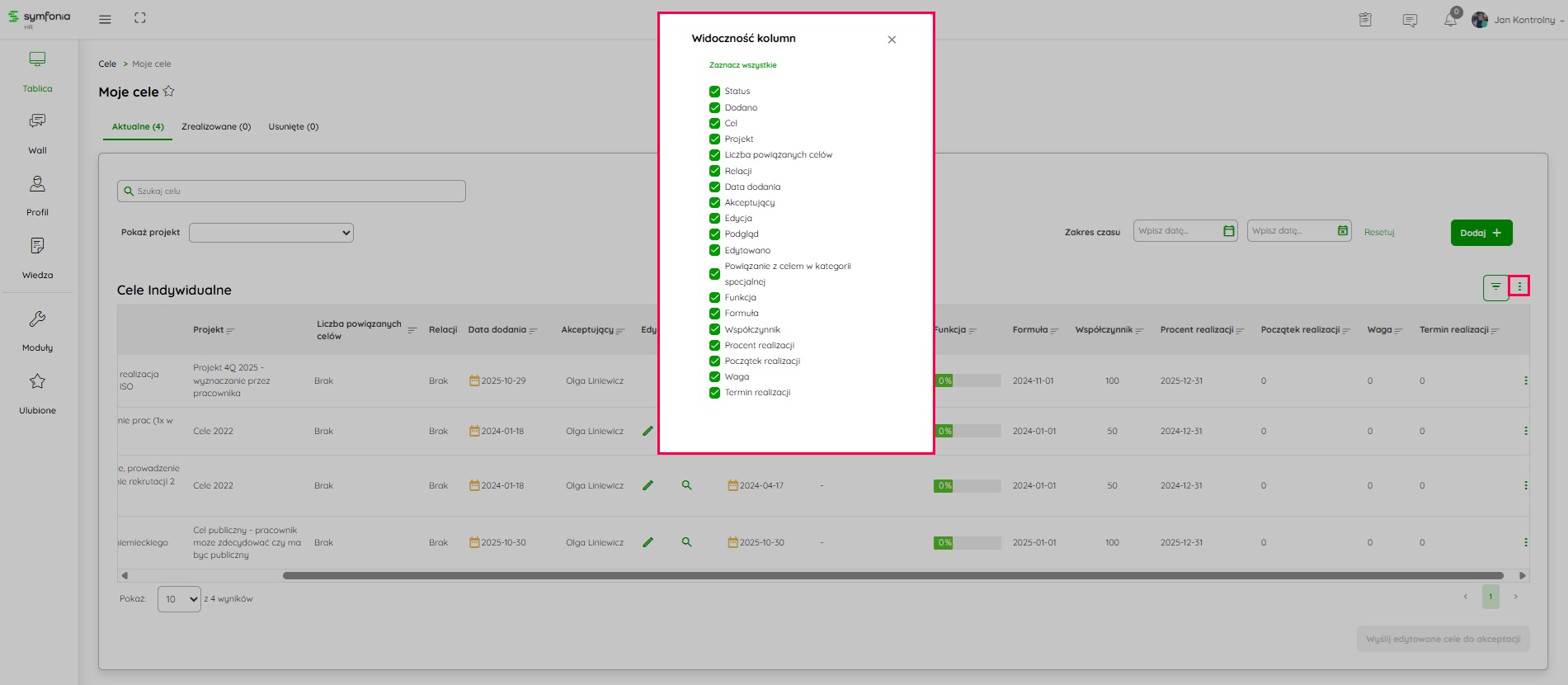
Task: Click the hamburger menu icon
Action: tap(105, 19)
